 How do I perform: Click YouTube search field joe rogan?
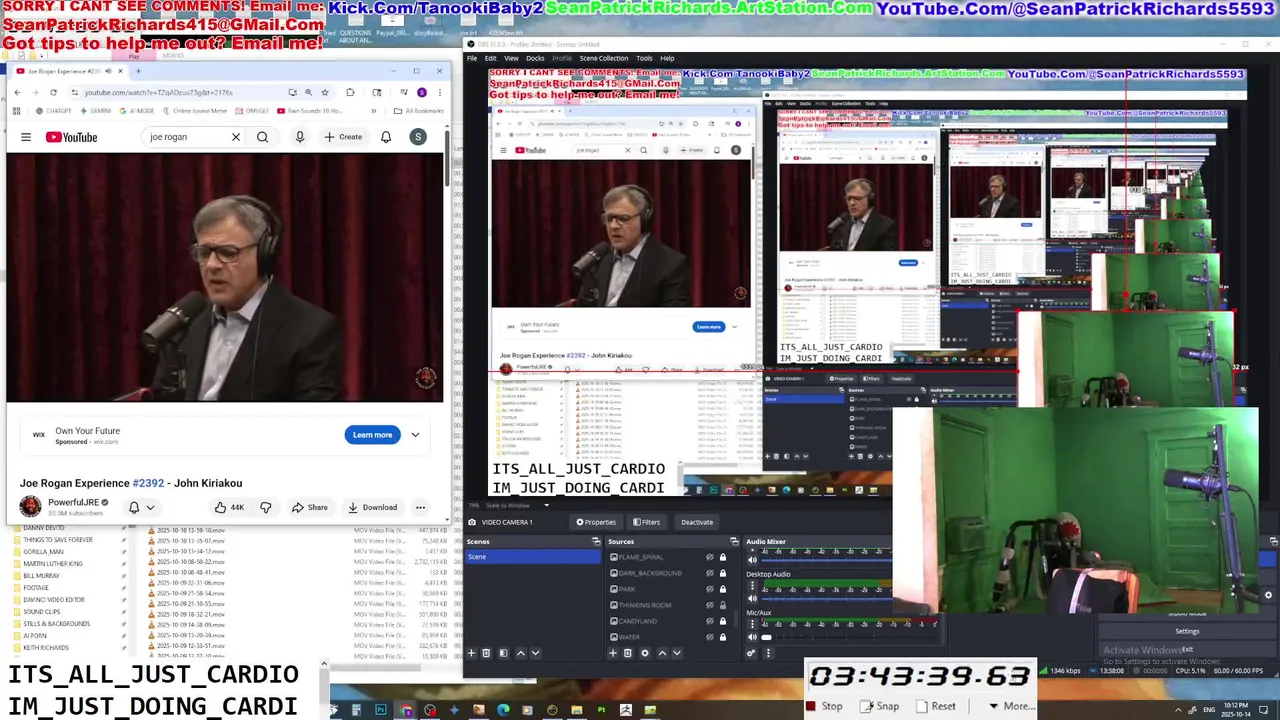click(188, 137)
